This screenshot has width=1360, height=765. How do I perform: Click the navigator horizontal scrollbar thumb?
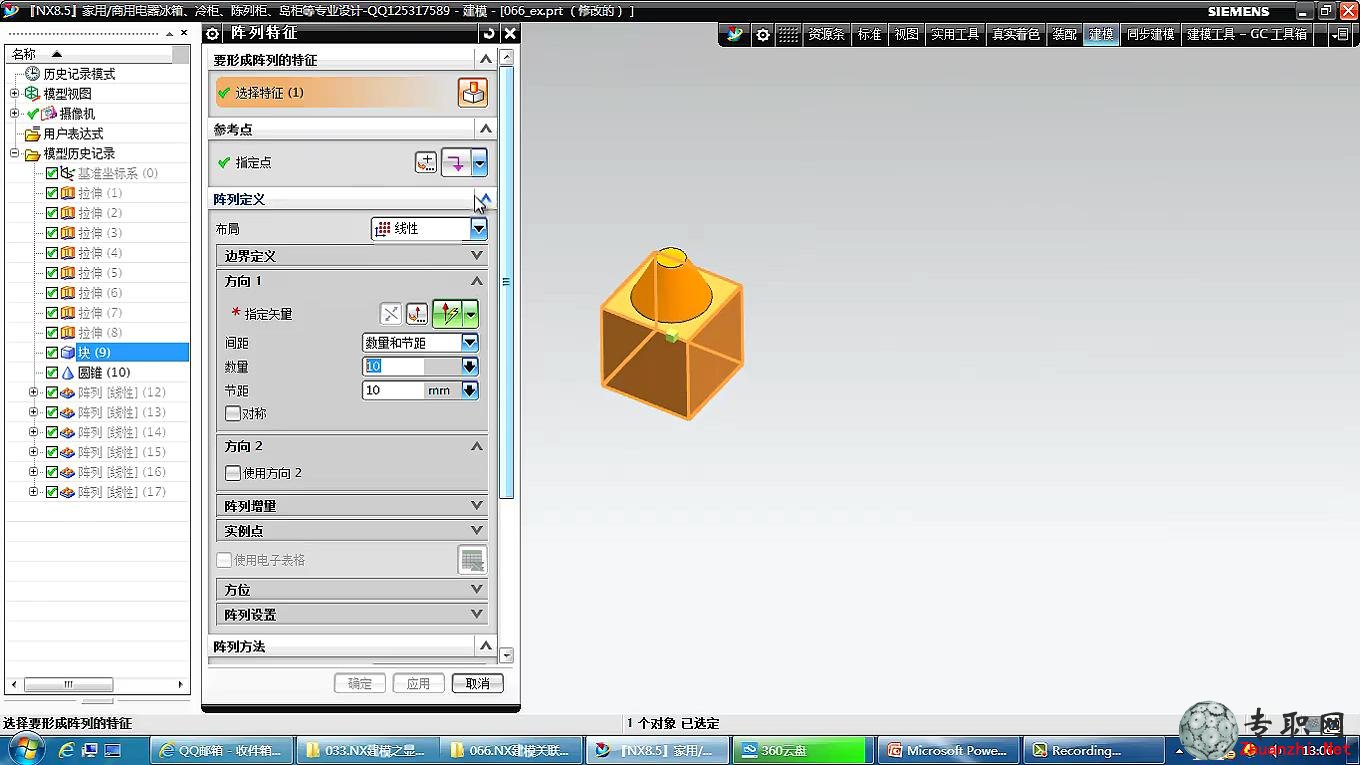[x=69, y=685]
